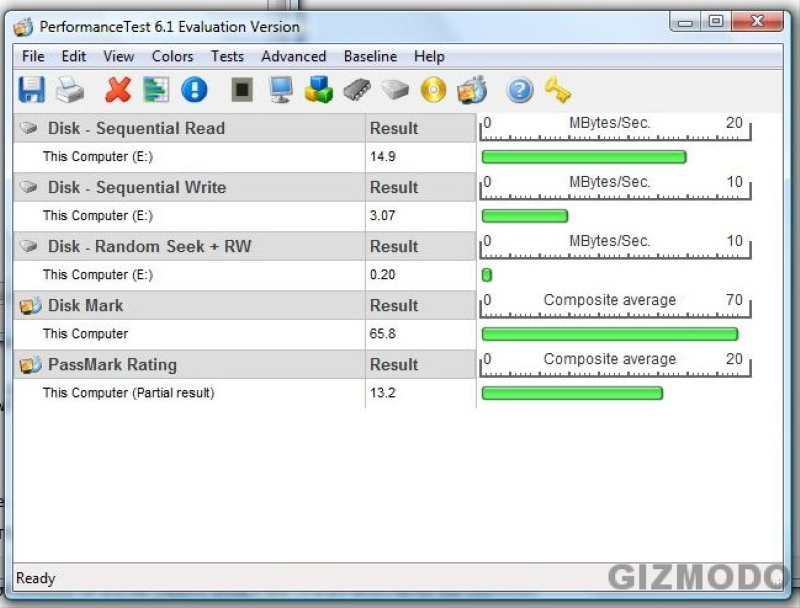Open the View menu

pos(118,56)
